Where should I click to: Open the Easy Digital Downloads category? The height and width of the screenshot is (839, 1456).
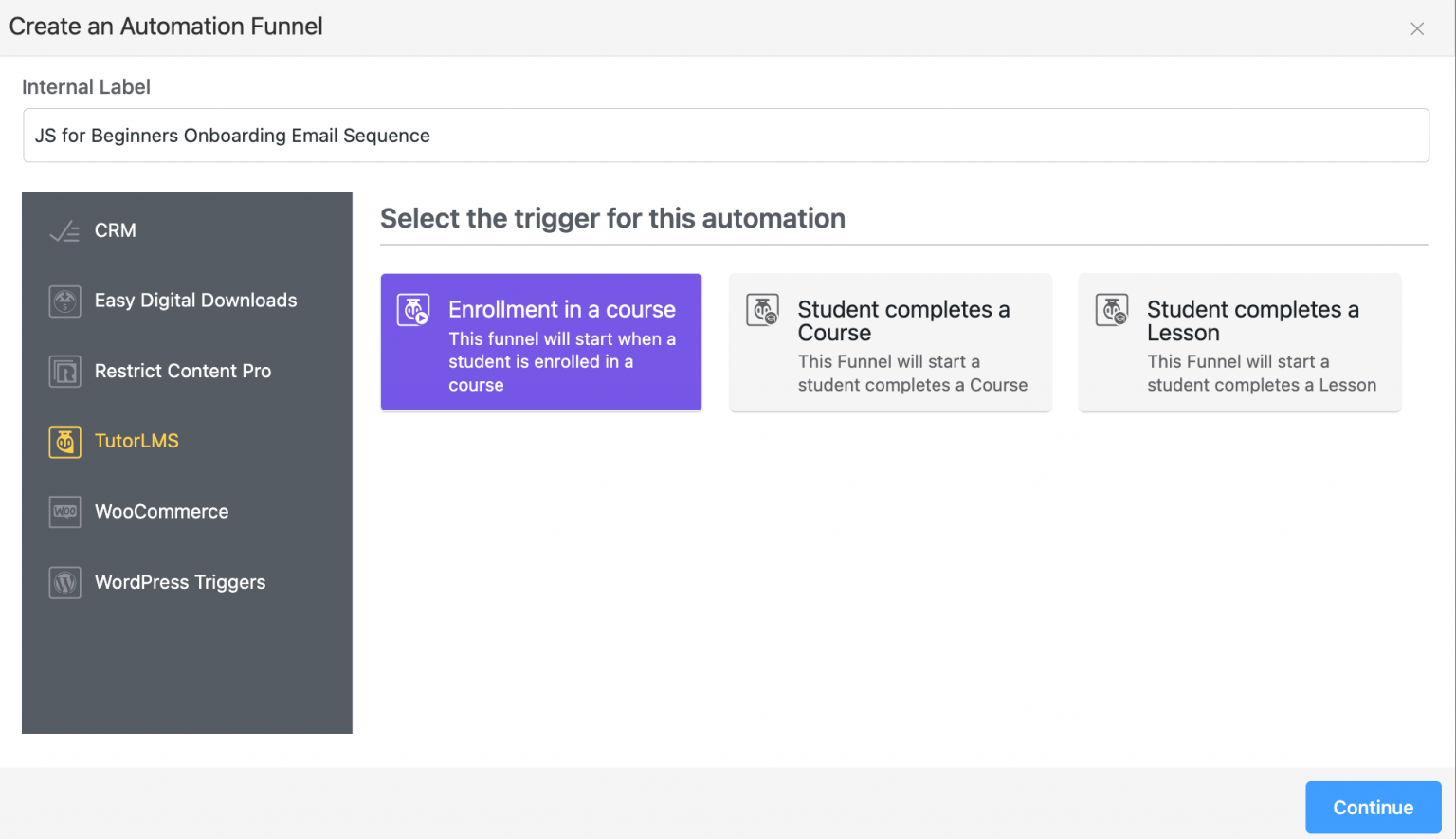195,301
